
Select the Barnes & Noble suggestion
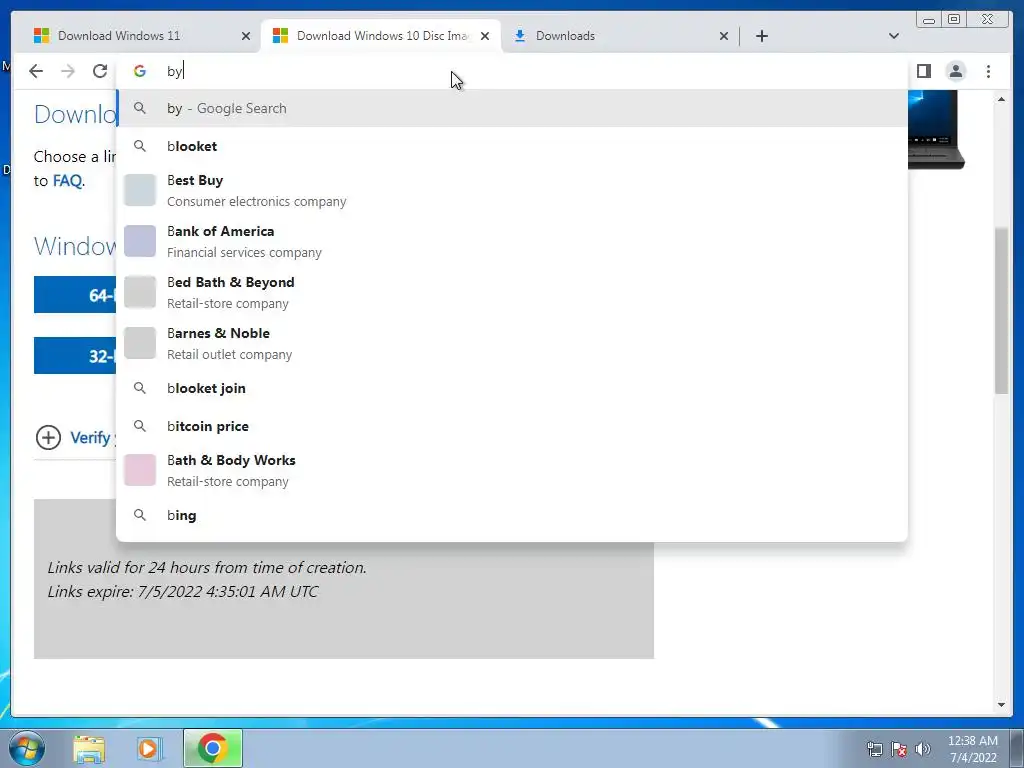pyautogui.click(x=512, y=343)
